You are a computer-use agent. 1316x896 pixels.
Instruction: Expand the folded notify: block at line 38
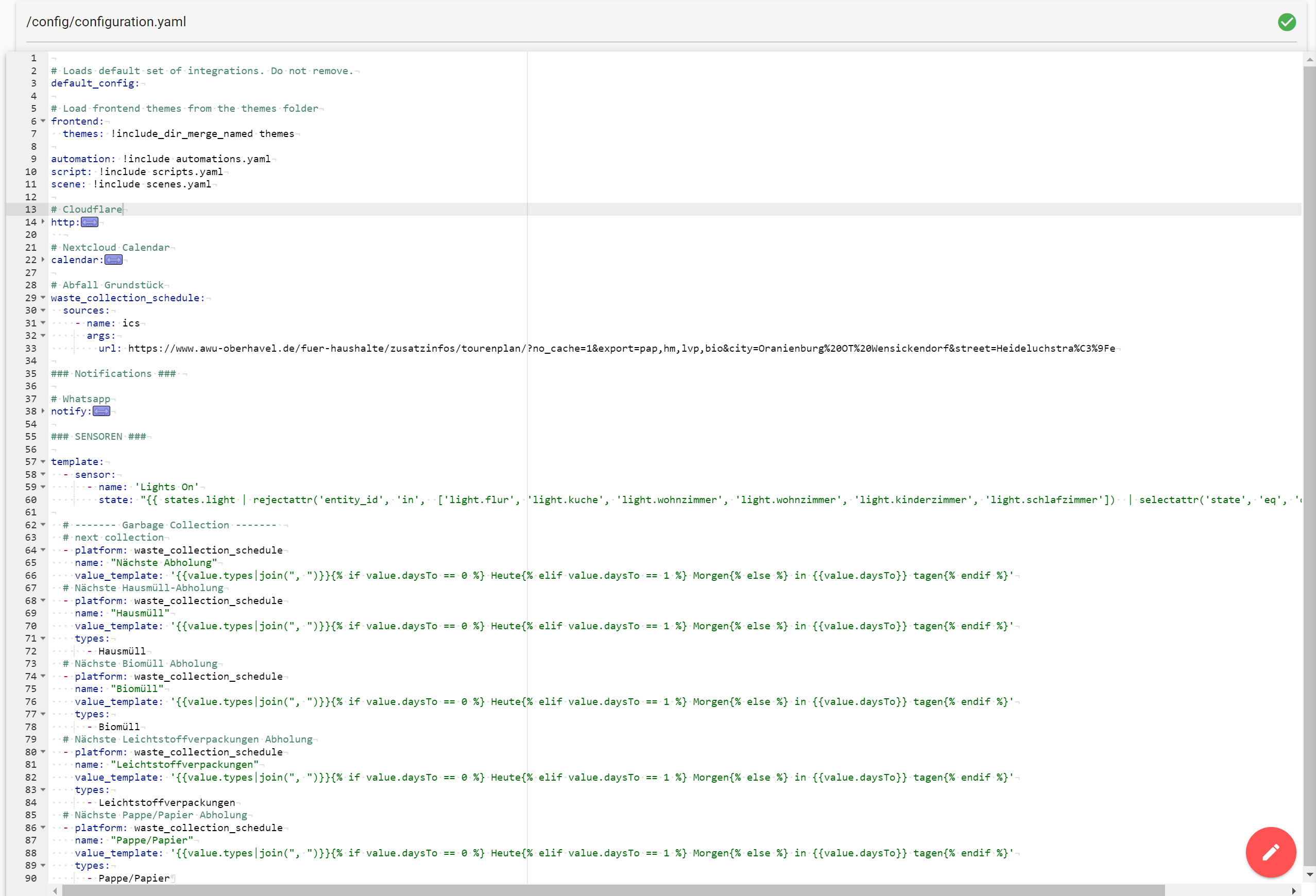[x=43, y=411]
